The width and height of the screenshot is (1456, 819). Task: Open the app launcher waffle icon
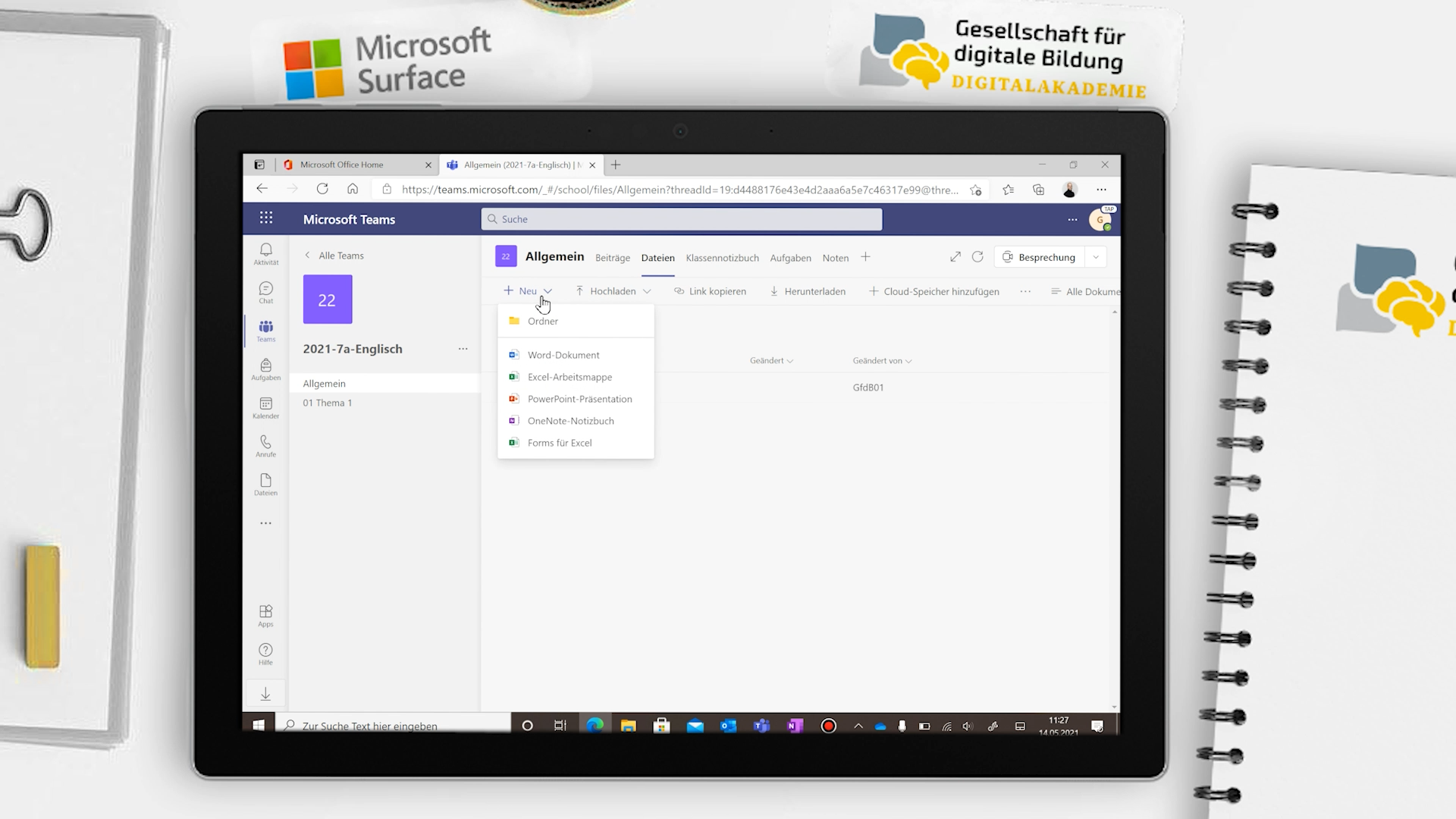pyautogui.click(x=266, y=218)
